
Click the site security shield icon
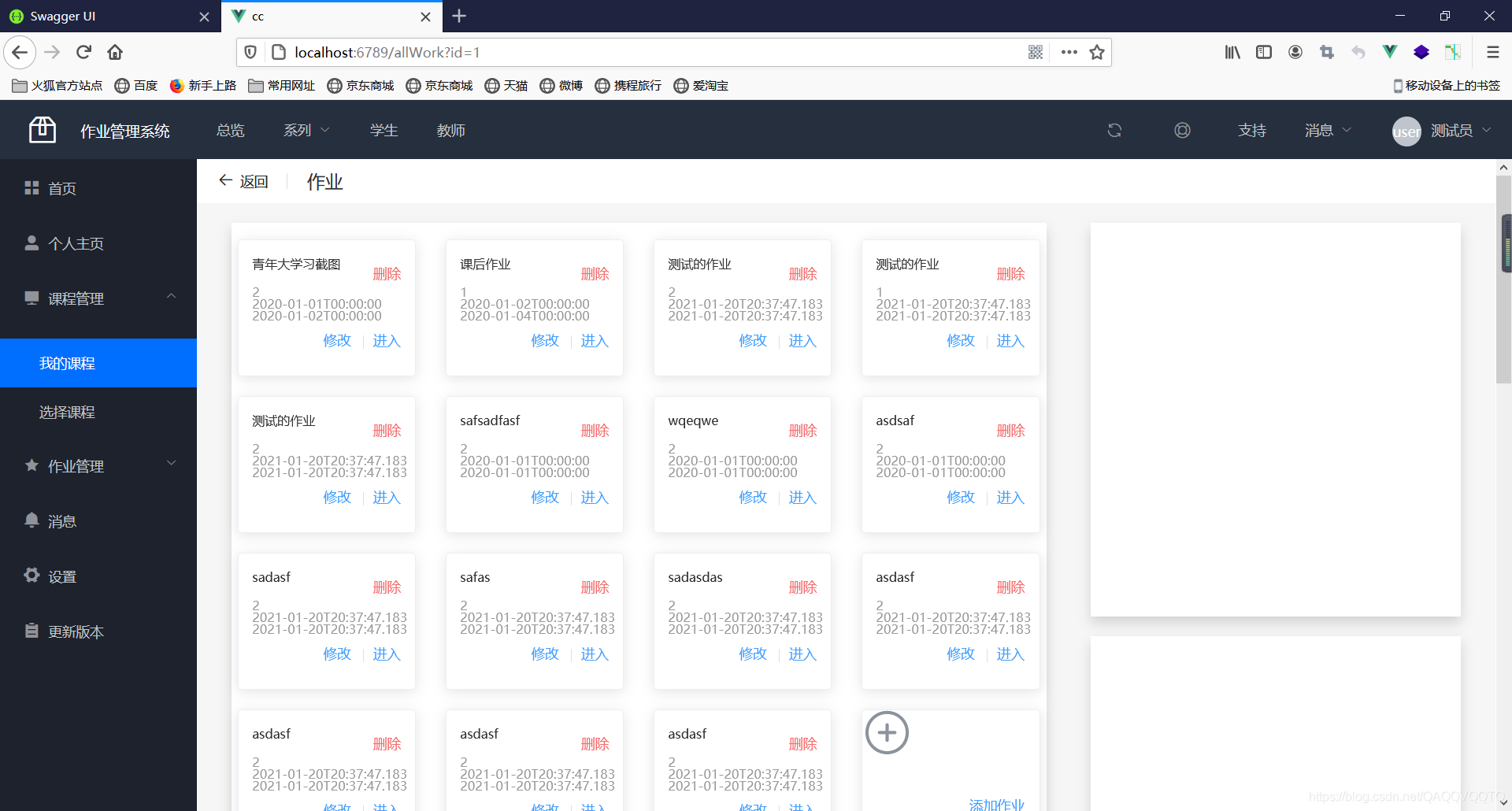coord(250,52)
